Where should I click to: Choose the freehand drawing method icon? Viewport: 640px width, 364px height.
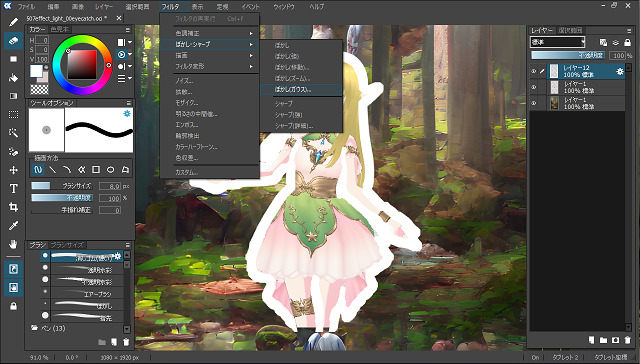point(38,169)
